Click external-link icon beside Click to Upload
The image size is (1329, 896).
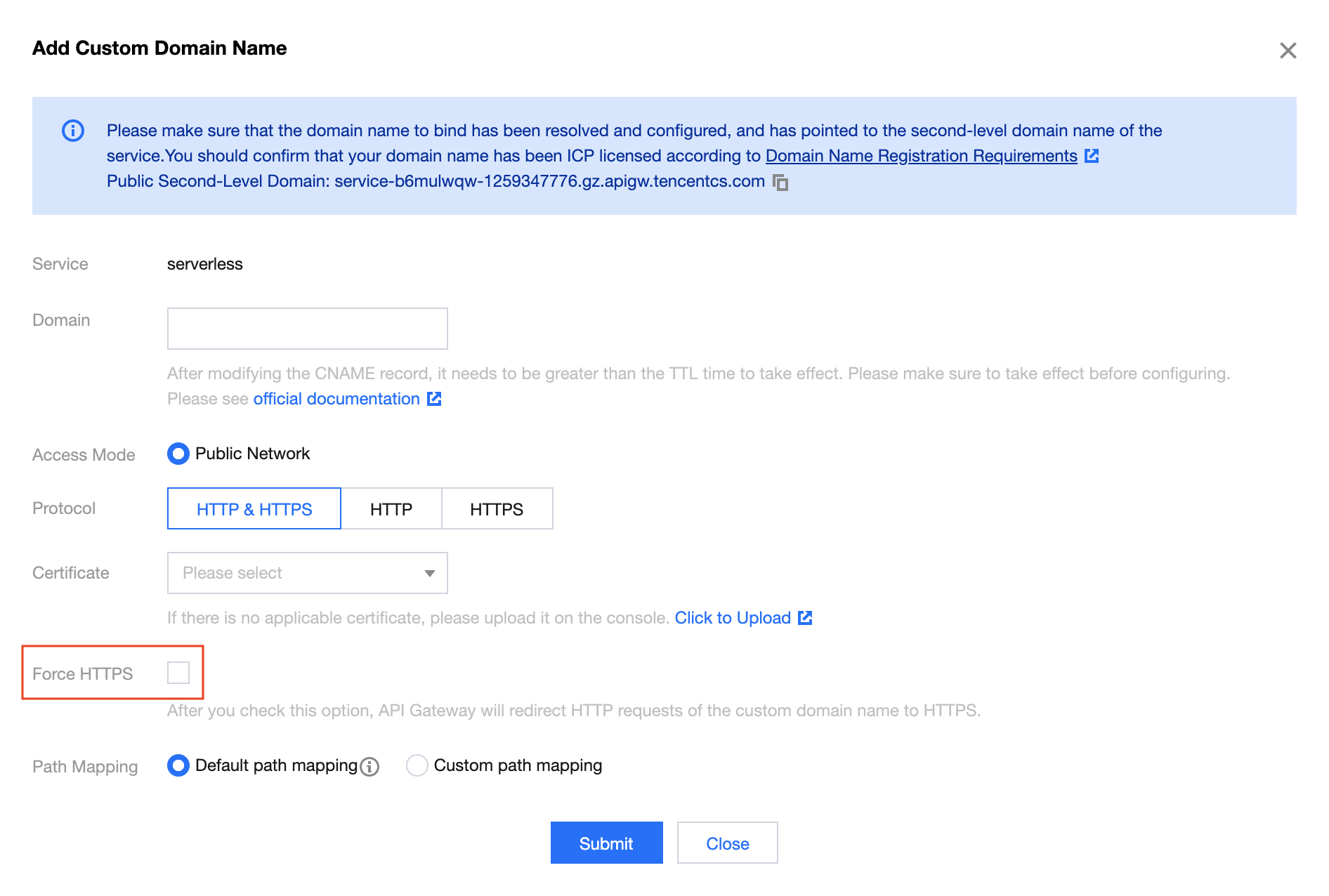tap(805, 618)
